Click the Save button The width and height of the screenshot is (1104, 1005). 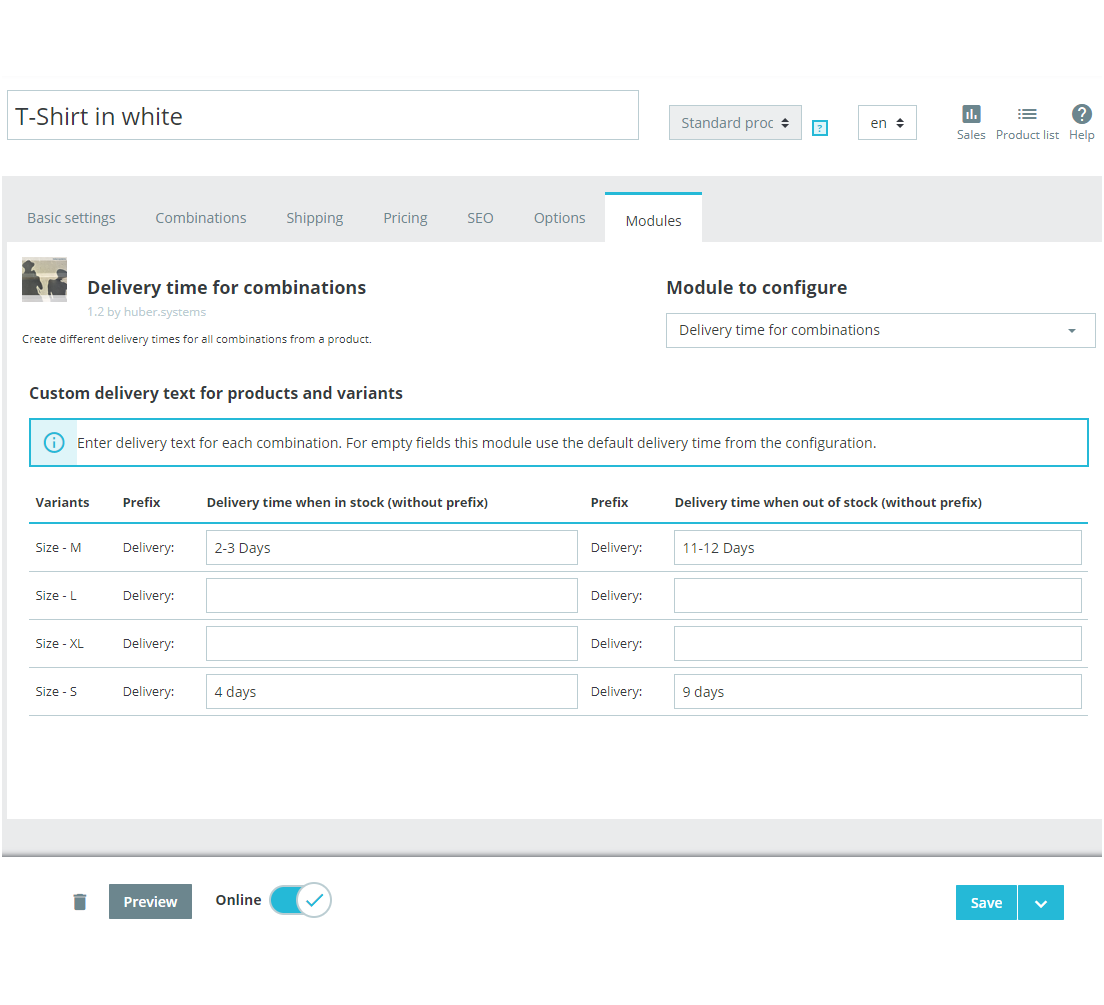986,903
